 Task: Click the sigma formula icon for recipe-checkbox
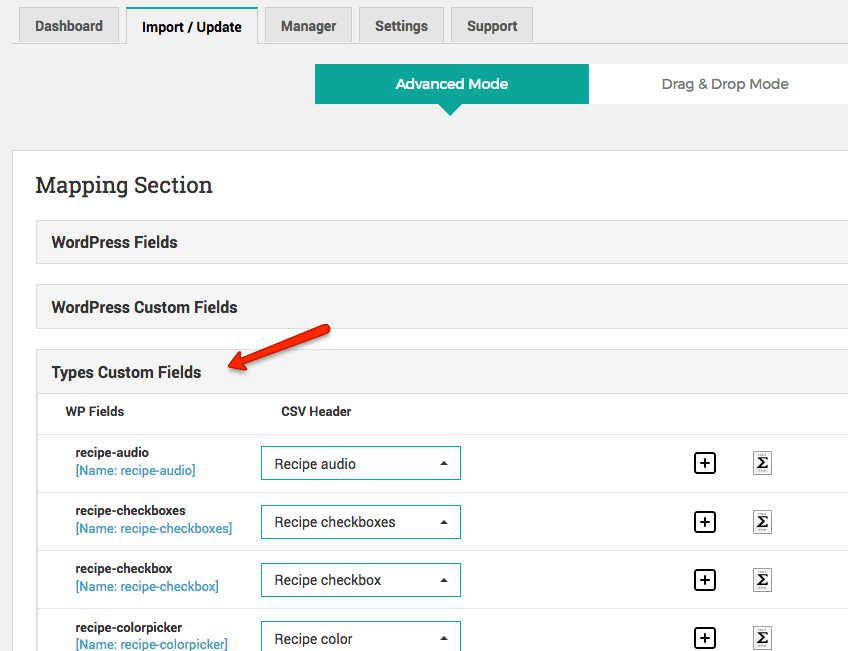pos(762,580)
